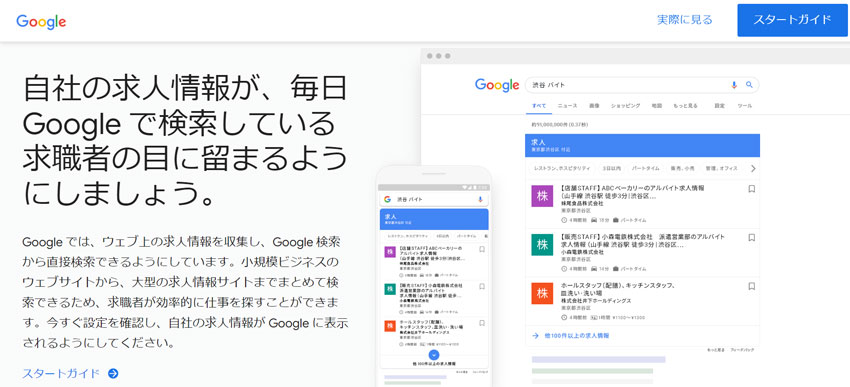Click the Google logo in the page header
Viewport: 850px width, 387px height.
pyautogui.click(x=41, y=21)
